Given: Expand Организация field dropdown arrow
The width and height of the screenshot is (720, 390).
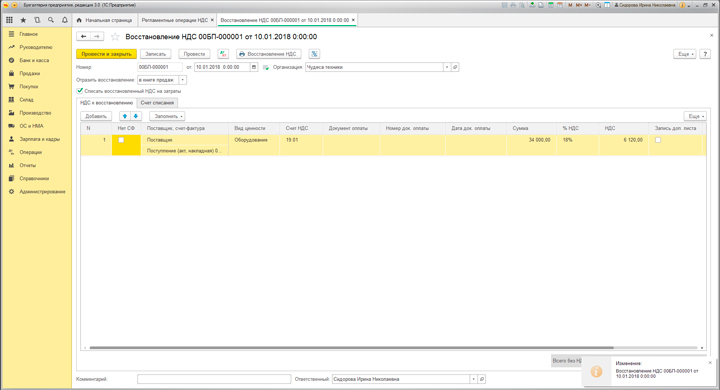Looking at the screenshot, I should tap(447, 67).
